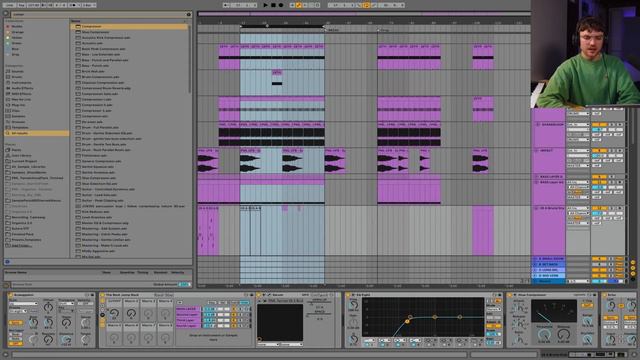The image size is (640, 360).
Task: Click the arrangement overview bar at top
Action: pyautogui.click(x=364, y=14)
